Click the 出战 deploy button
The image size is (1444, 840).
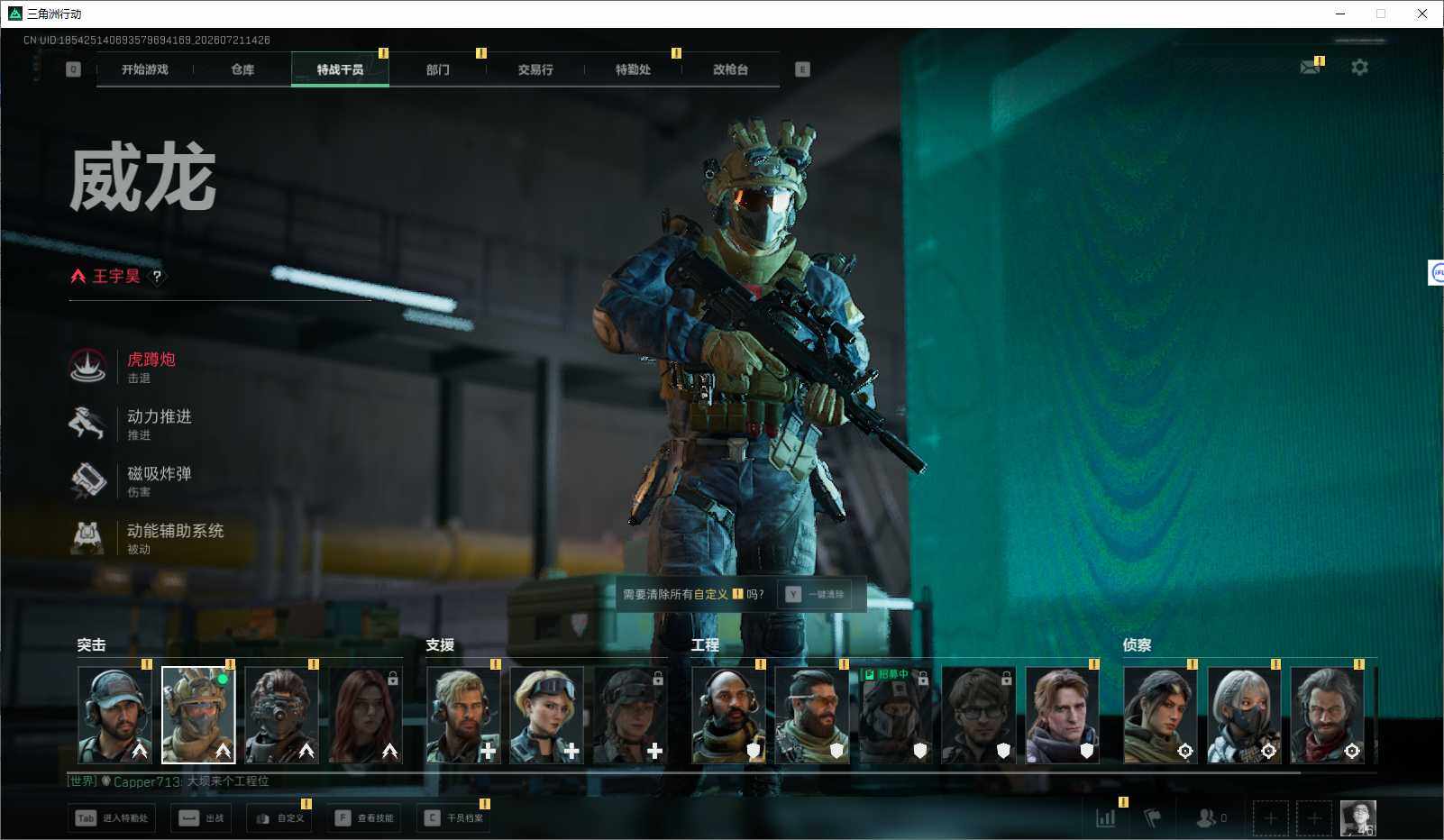(x=201, y=818)
